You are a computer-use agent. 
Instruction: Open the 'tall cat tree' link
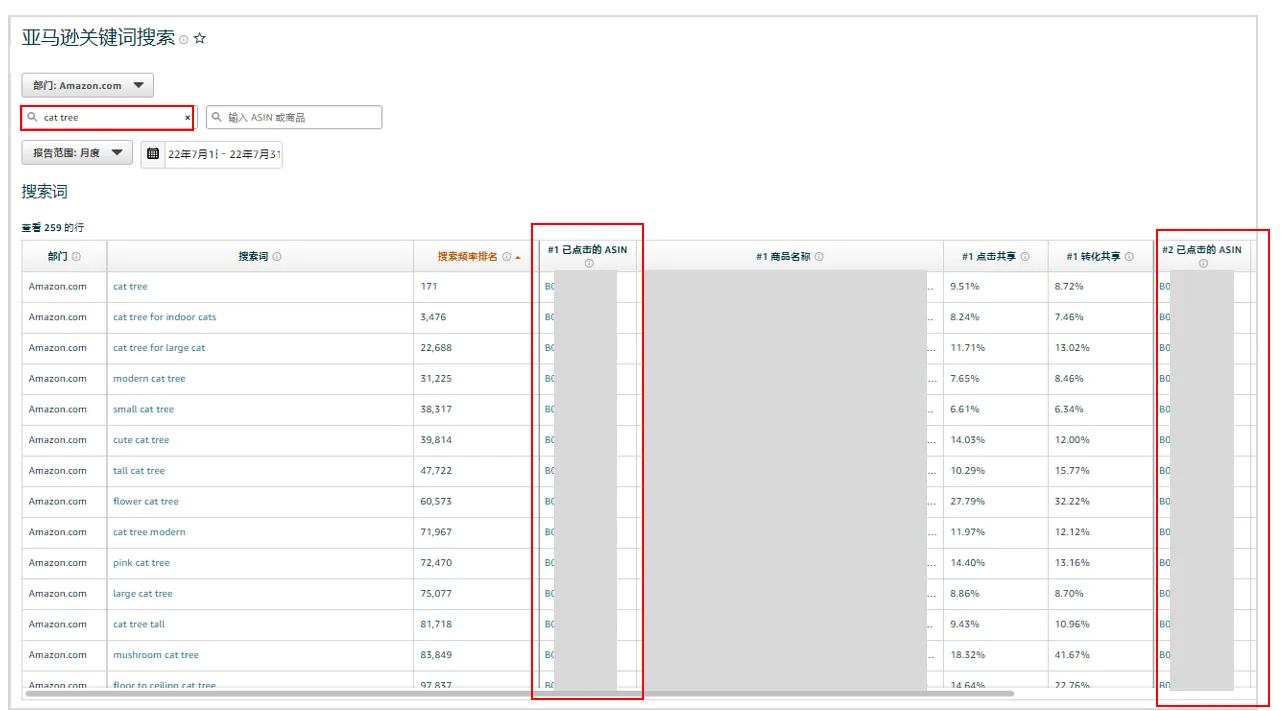click(139, 471)
